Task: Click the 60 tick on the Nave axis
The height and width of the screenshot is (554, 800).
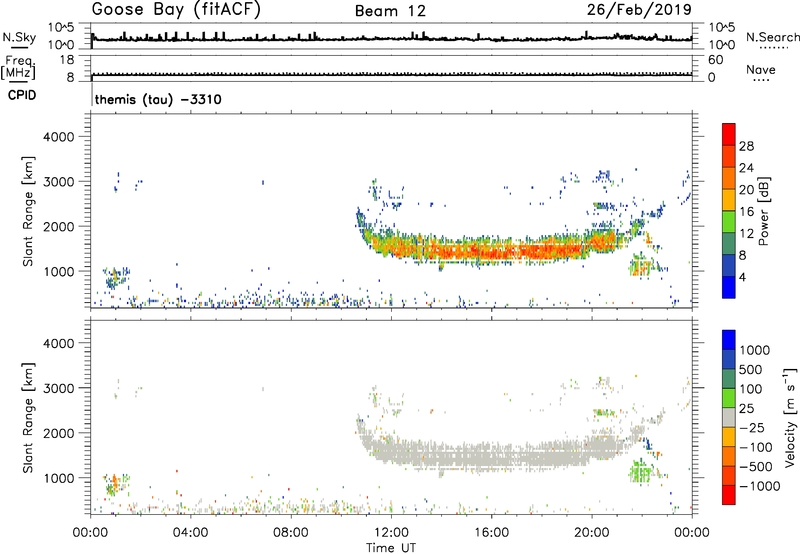Action: pos(715,60)
